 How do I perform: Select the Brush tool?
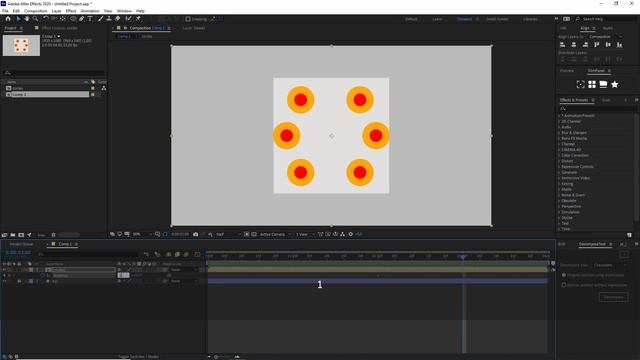point(100,19)
